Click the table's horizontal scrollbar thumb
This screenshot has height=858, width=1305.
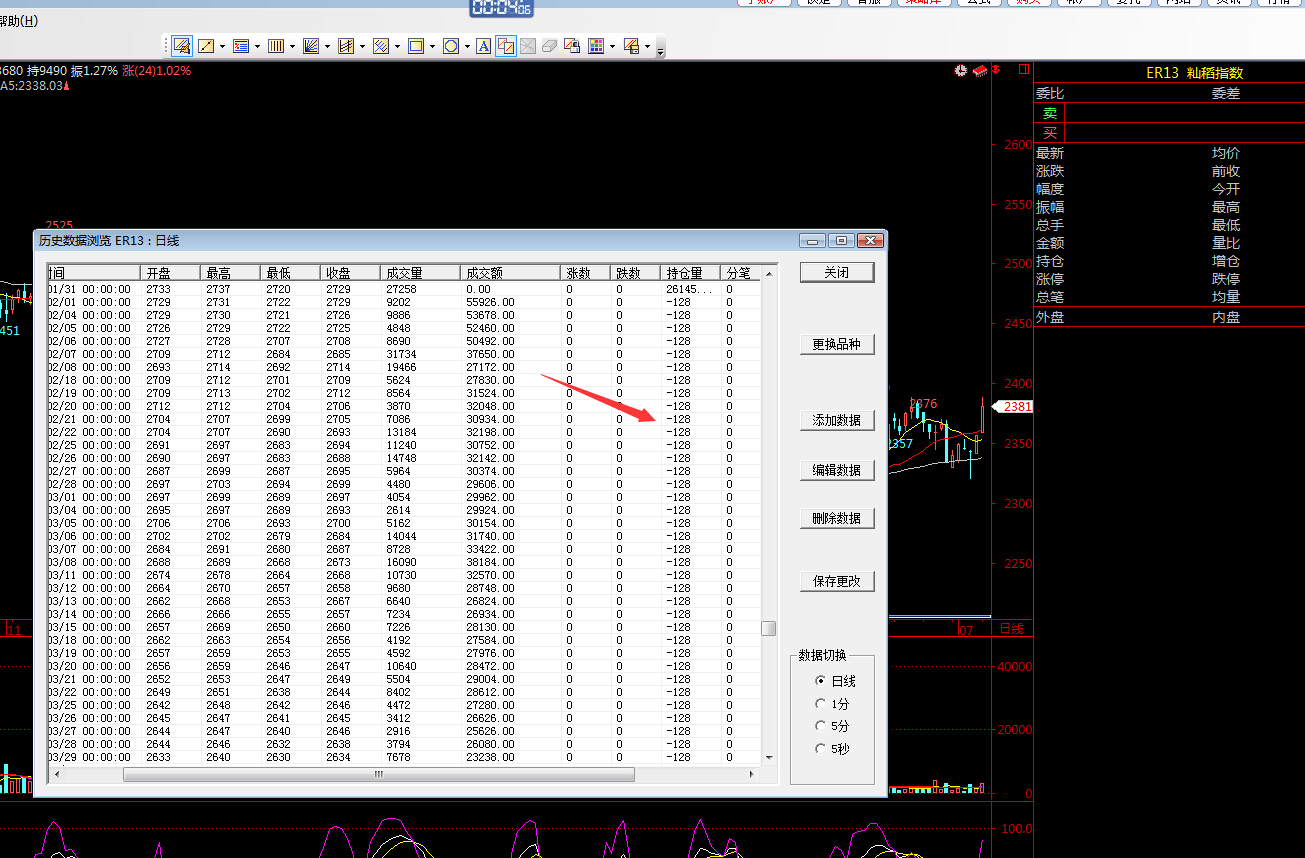(378, 775)
